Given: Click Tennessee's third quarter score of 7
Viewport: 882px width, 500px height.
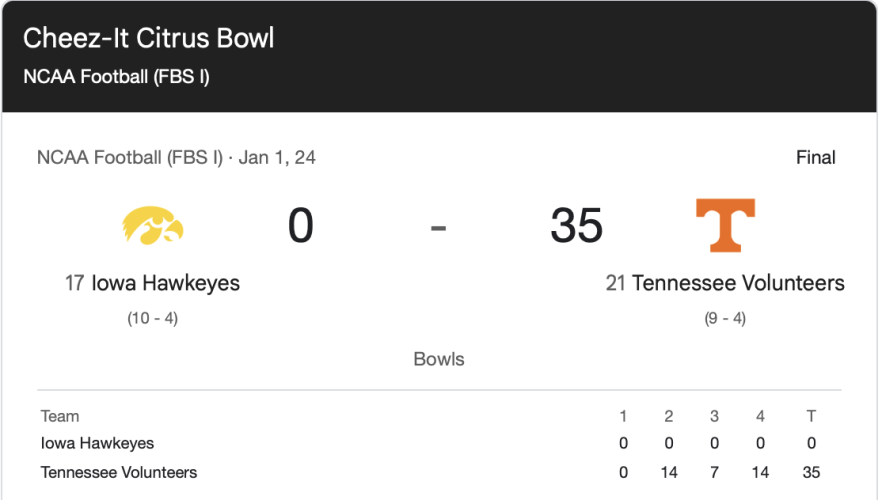Looking at the screenshot, I should point(715,472).
